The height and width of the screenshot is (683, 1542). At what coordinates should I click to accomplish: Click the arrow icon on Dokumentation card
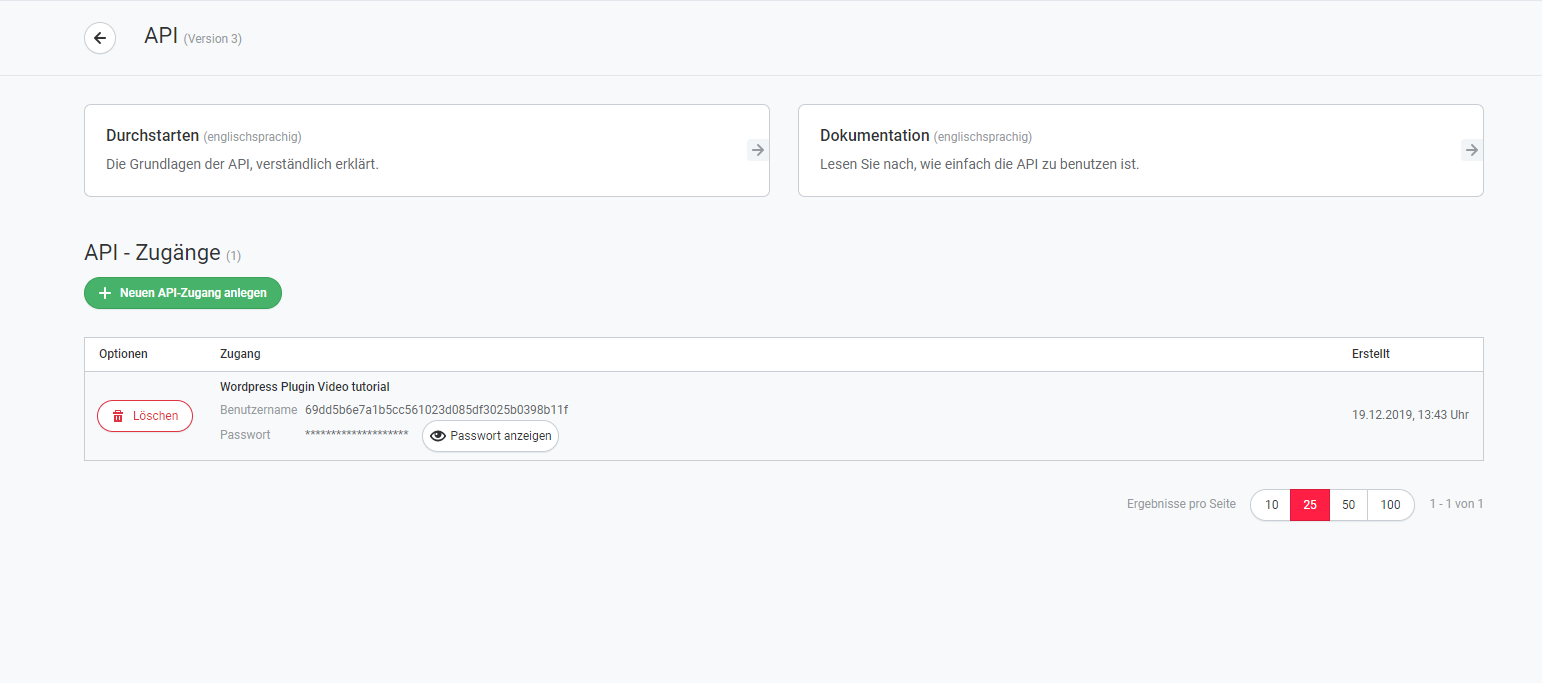click(1471, 150)
